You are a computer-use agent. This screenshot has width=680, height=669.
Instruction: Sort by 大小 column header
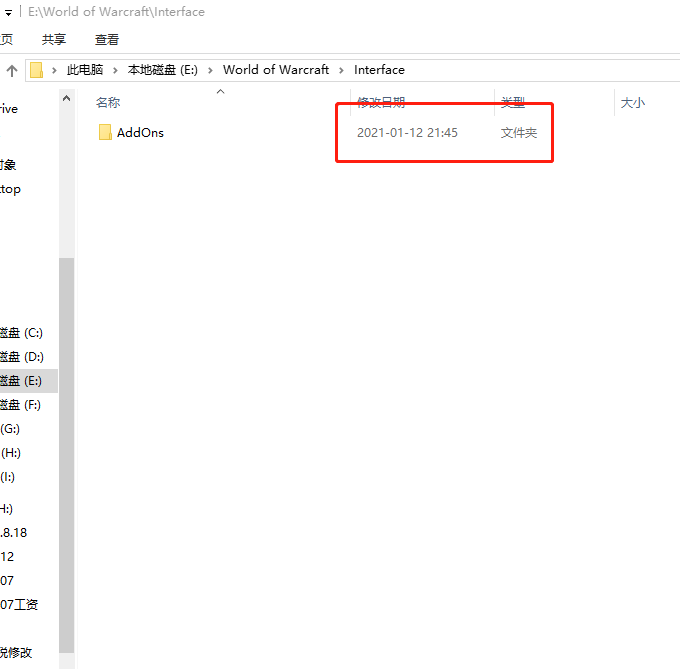click(x=633, y=103)
